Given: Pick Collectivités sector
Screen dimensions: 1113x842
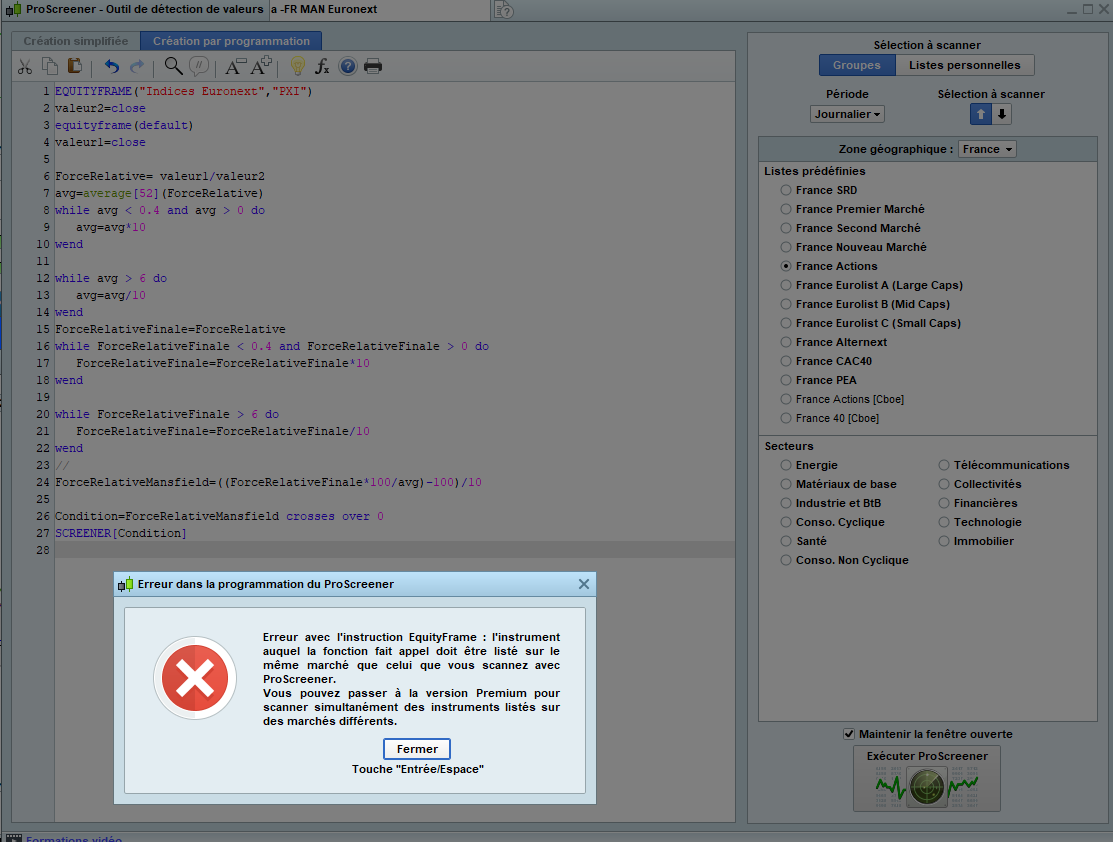Looking at the screenshot, I should (944, 484).
